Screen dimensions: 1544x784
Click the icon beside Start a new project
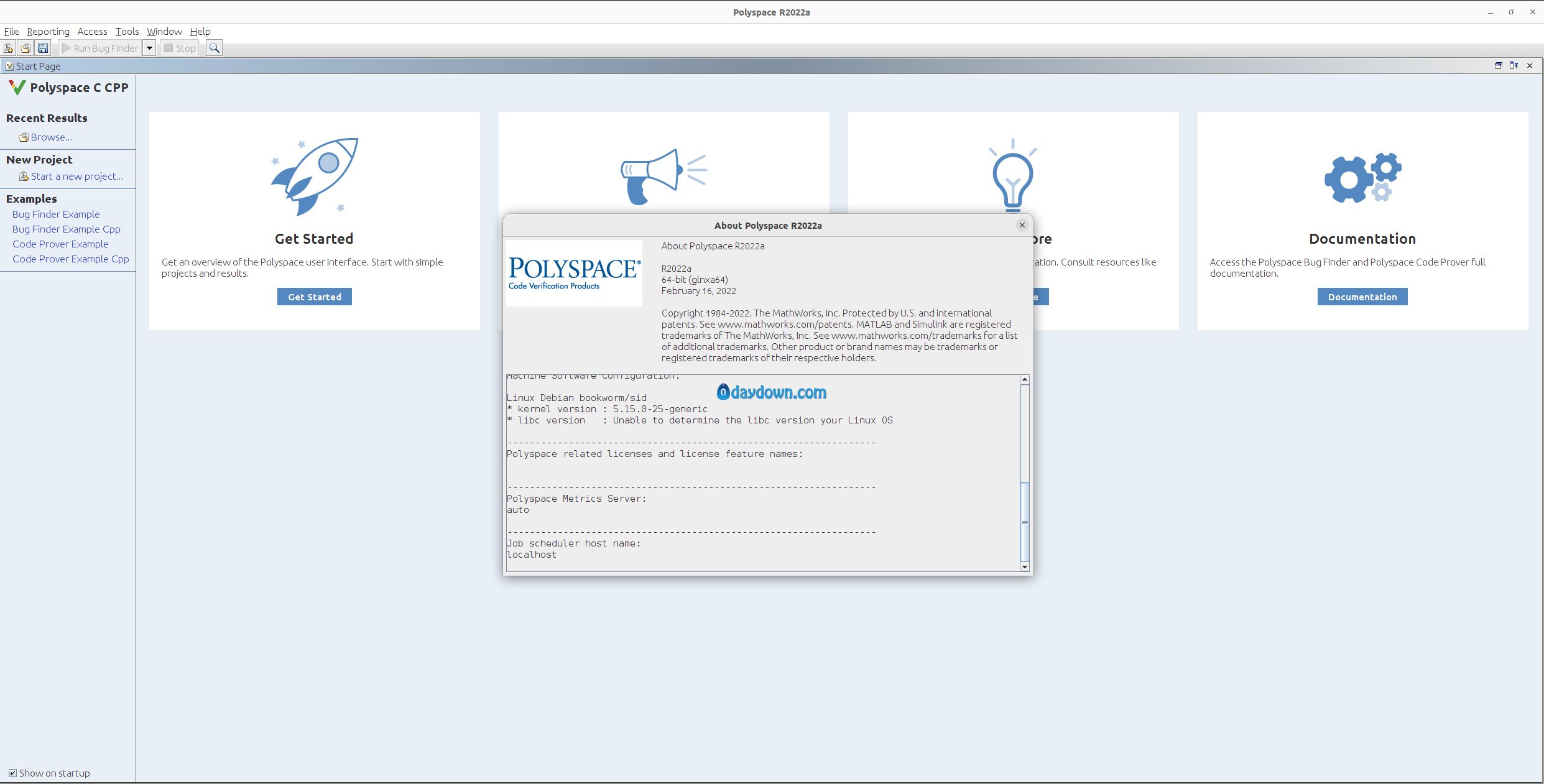24,177
